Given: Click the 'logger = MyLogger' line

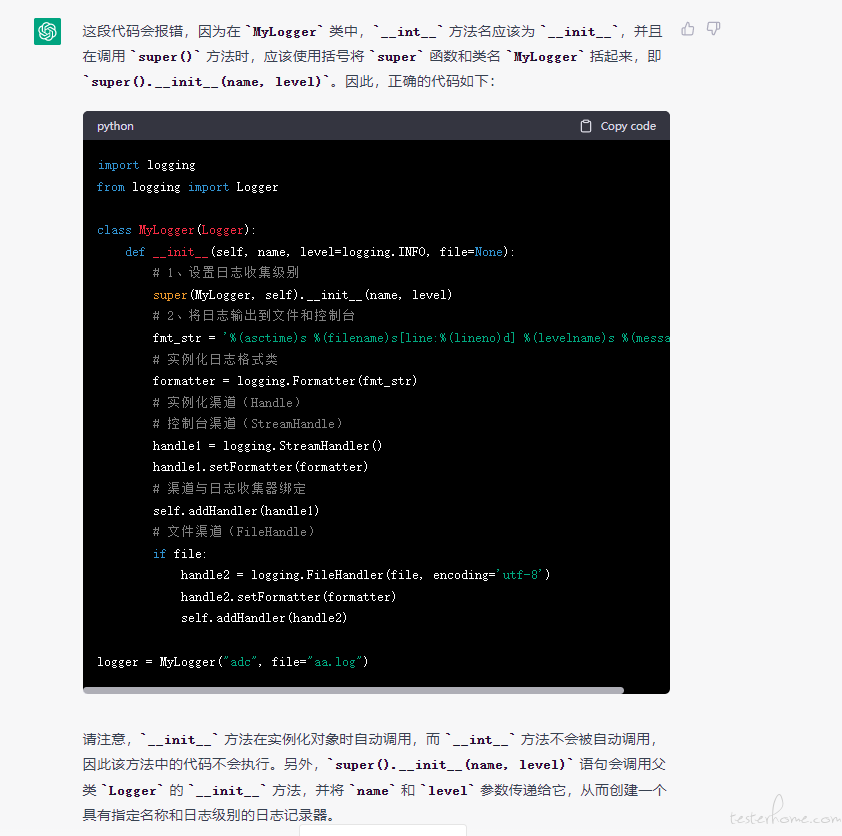Looking at the screenshot, I should coord(233,662).
